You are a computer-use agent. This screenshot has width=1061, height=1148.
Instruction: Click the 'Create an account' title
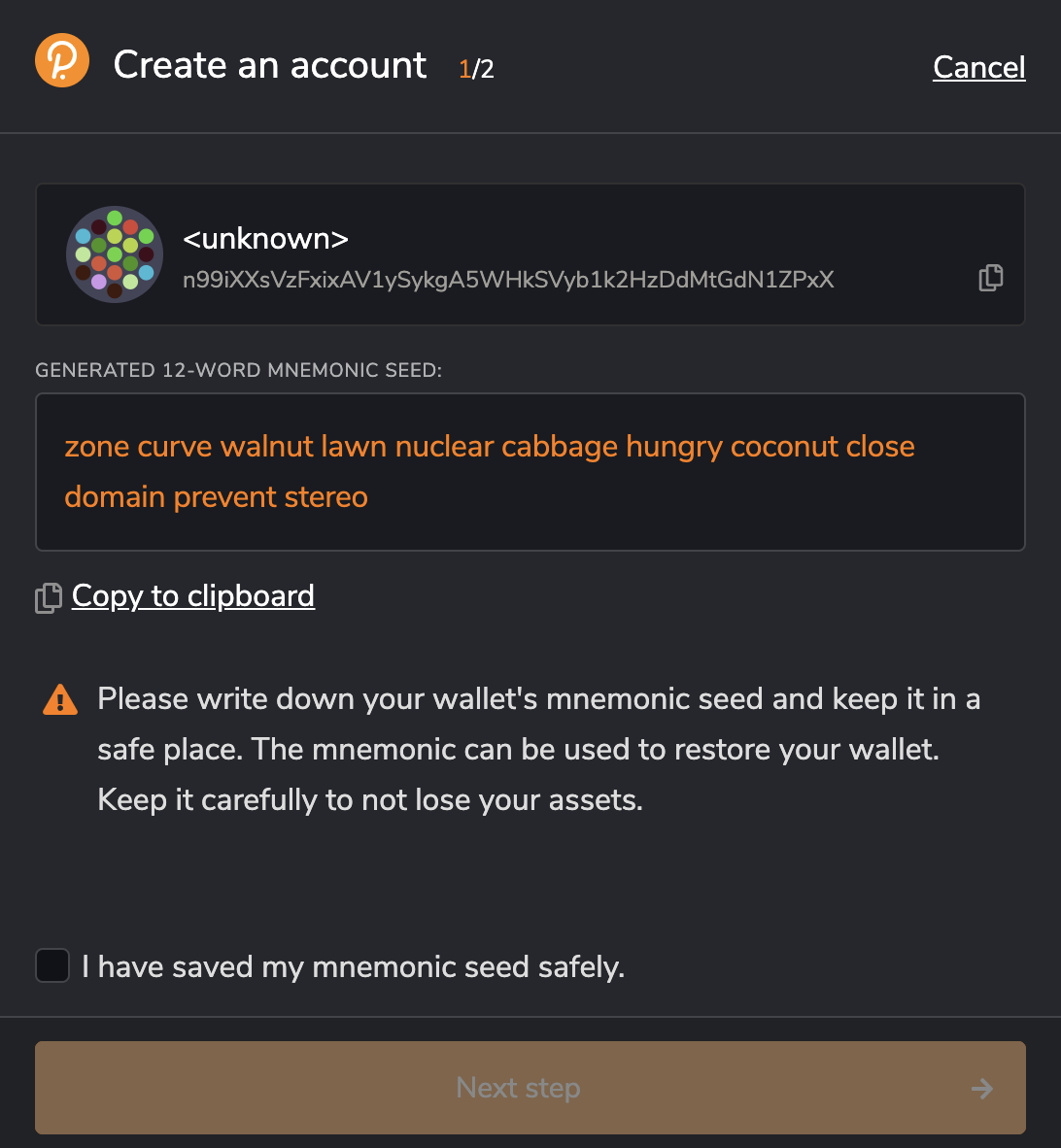270,64
